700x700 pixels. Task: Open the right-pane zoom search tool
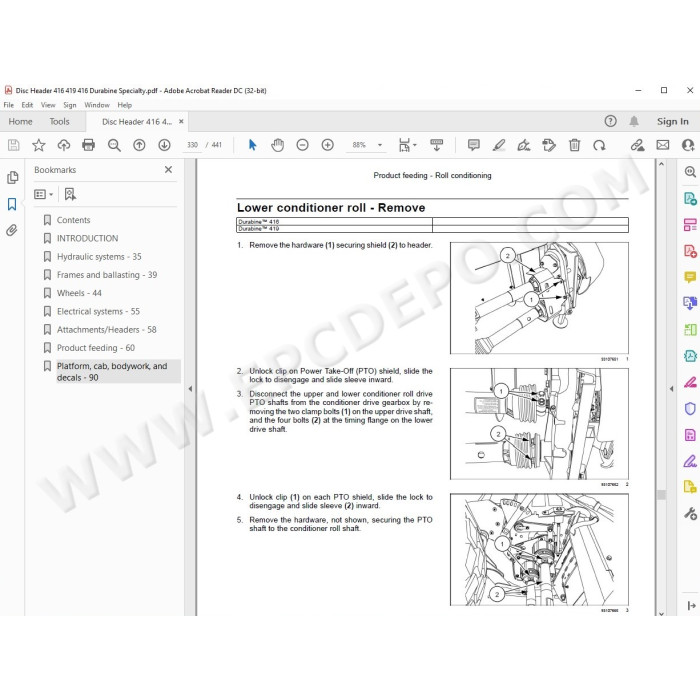(690, 172)
